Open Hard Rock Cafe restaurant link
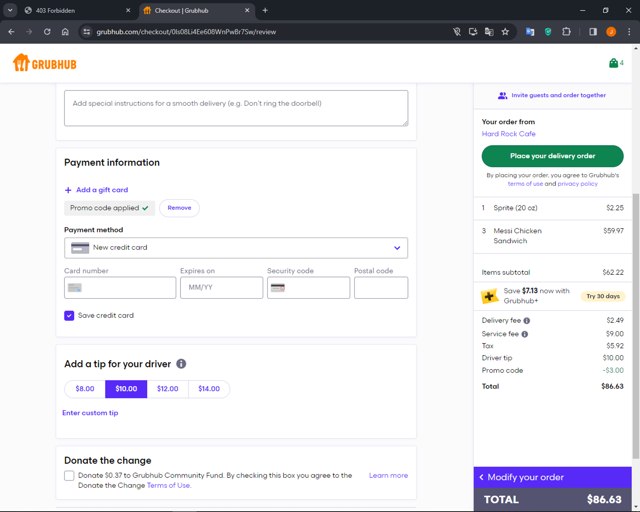The image size is (640, 512). pyautogui.click(x=508, y=134)
